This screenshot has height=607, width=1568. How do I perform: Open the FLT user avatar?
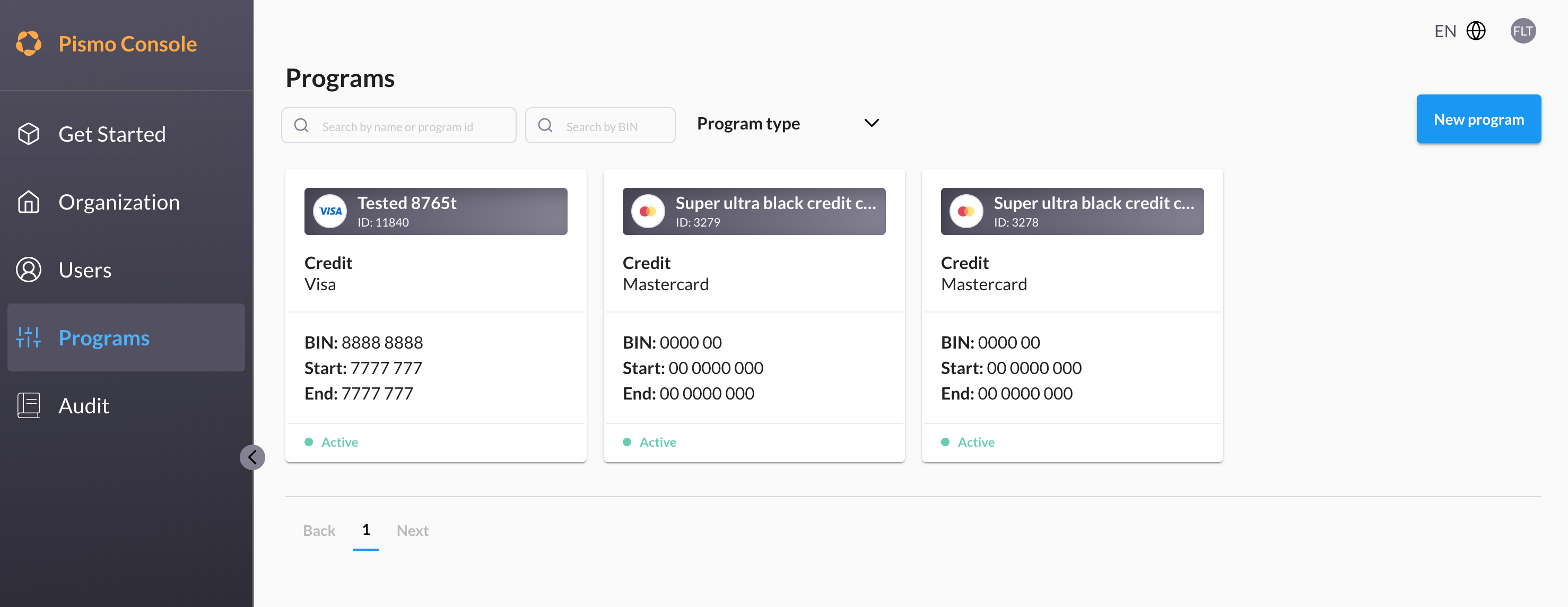(x=1522, y=31)
